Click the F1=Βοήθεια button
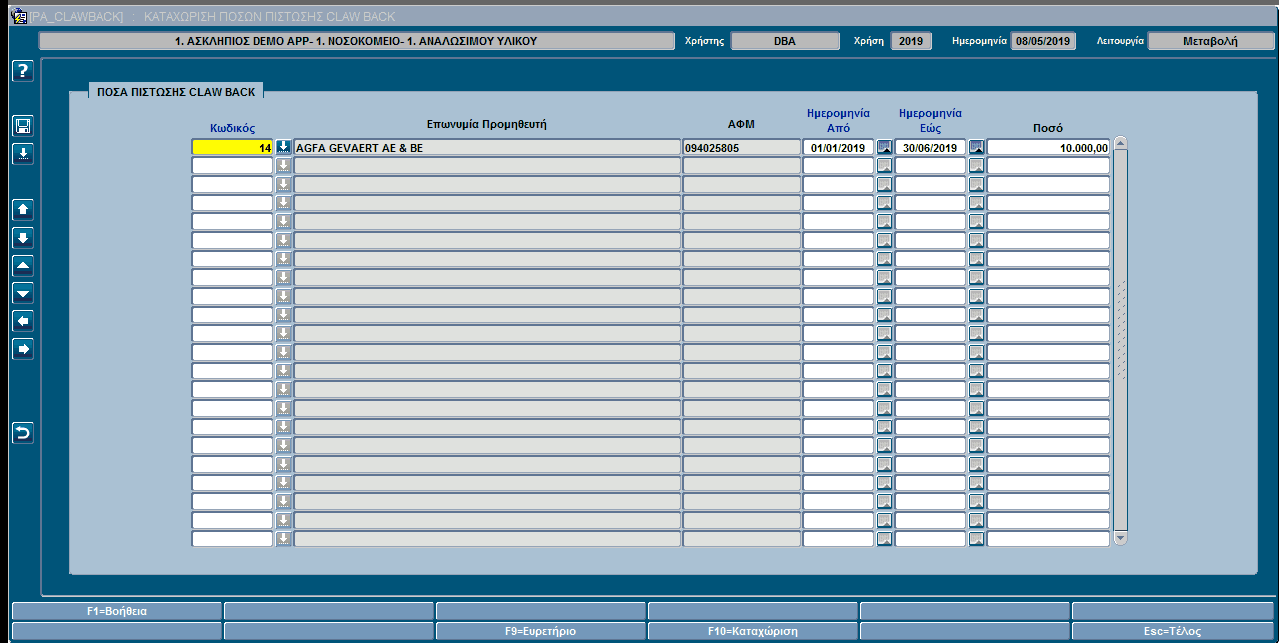 tap(117, 610)
